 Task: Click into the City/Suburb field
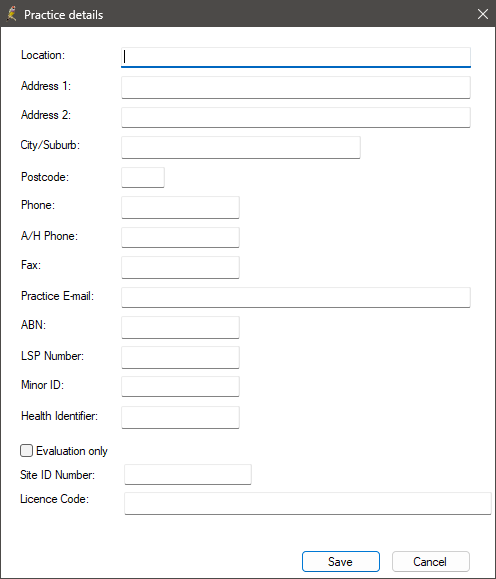pos(241,147)
